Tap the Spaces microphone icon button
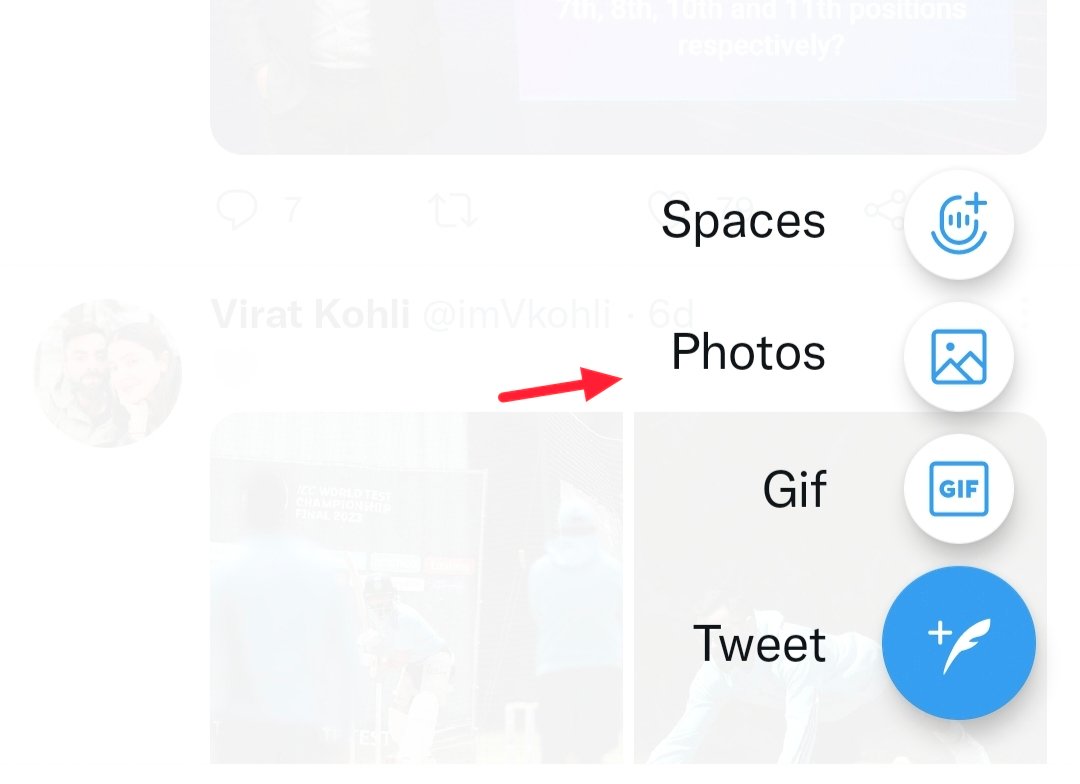Screen dimensions: 1080x784 pyautogui.click(x=959, y=224)
